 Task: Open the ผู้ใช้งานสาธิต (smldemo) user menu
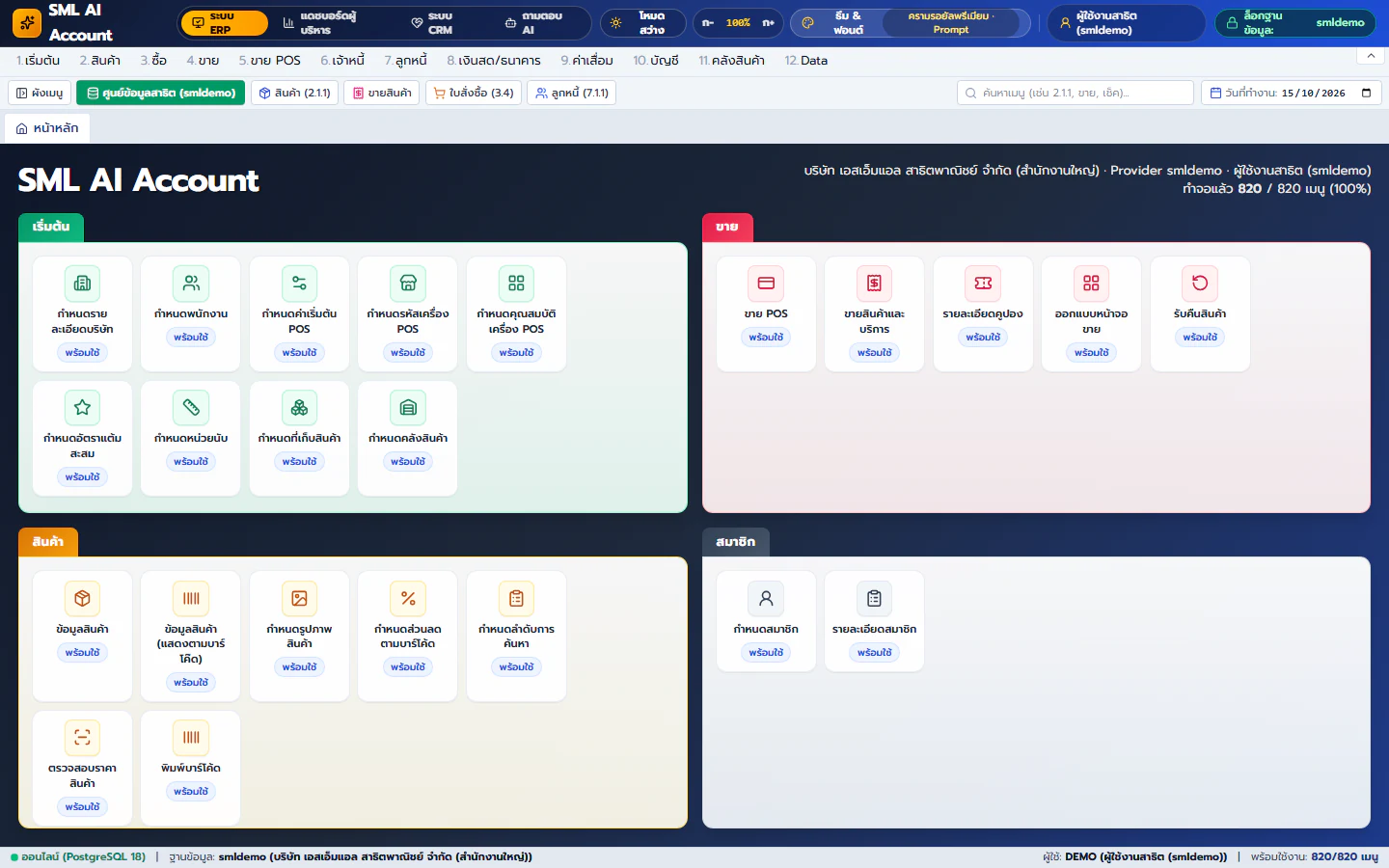pos(1126,23)
